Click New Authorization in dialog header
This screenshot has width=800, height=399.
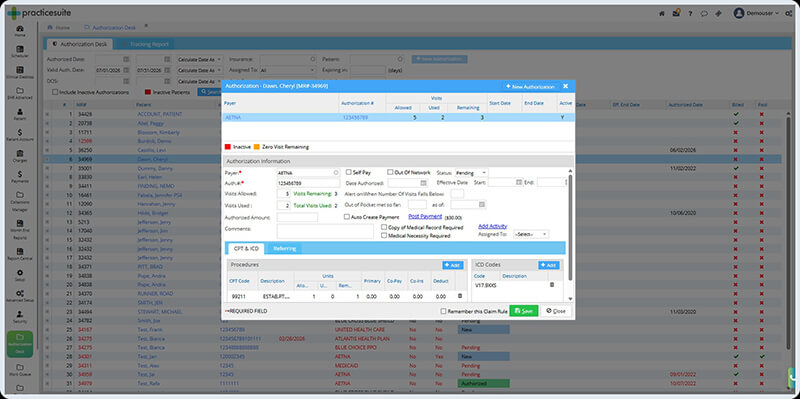(530, 87)
